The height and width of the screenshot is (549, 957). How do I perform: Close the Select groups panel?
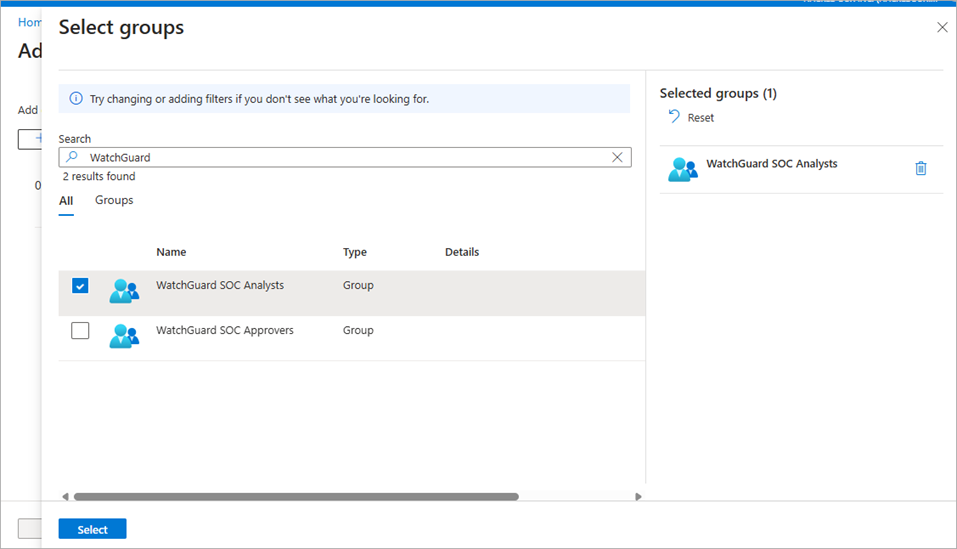pos(941,28)
